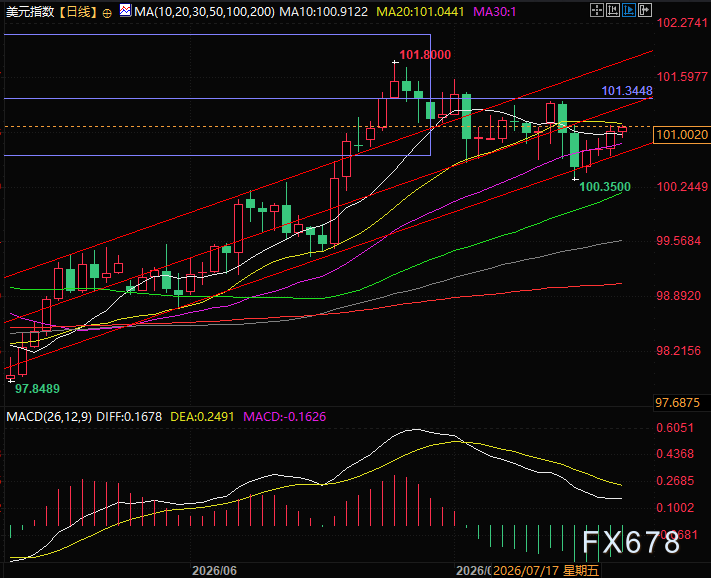
Task: Open MACD(26,12,9) indicator parameters
Action: [49, 417]
